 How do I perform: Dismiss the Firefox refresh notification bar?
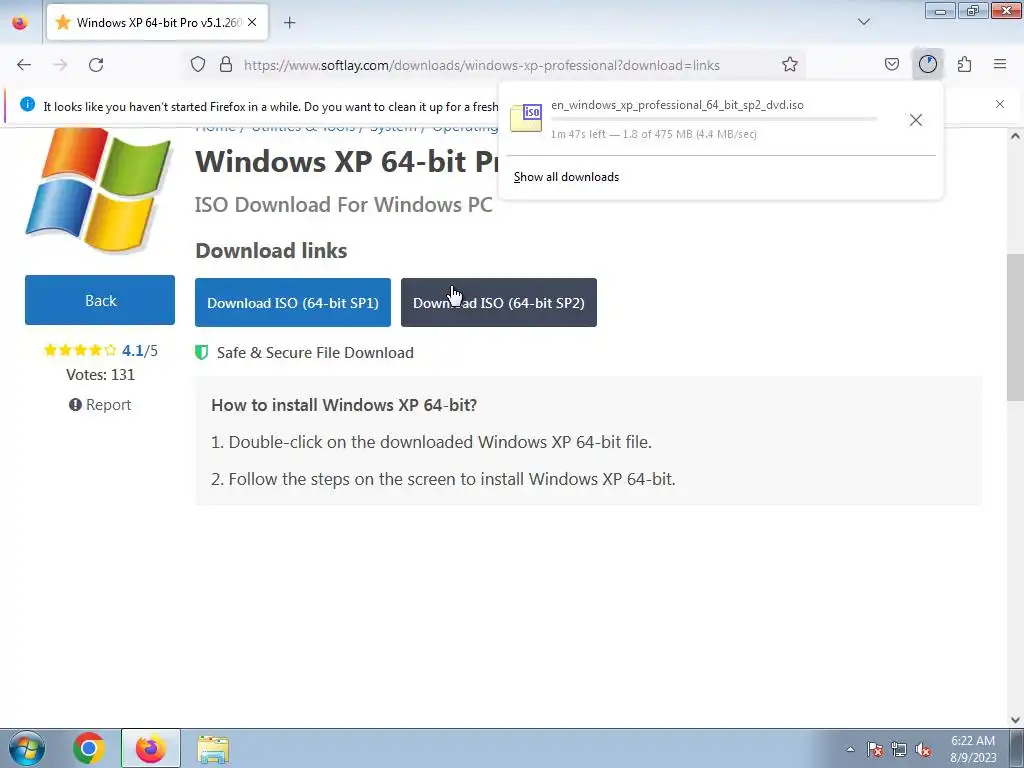click(x=1000, y=104)
